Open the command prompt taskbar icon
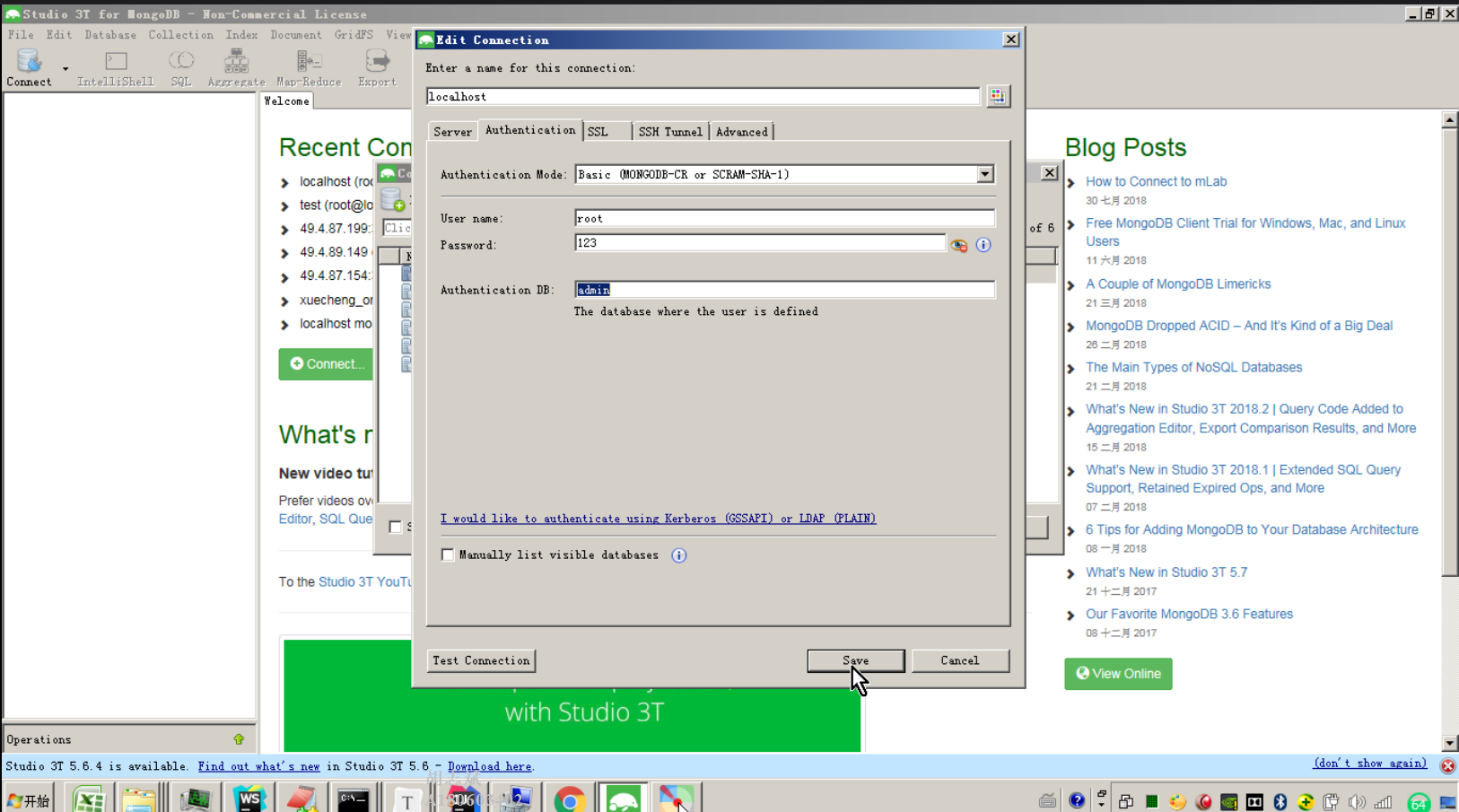The width and height of the screenshot is (1459, 812). tap(354, 799)
